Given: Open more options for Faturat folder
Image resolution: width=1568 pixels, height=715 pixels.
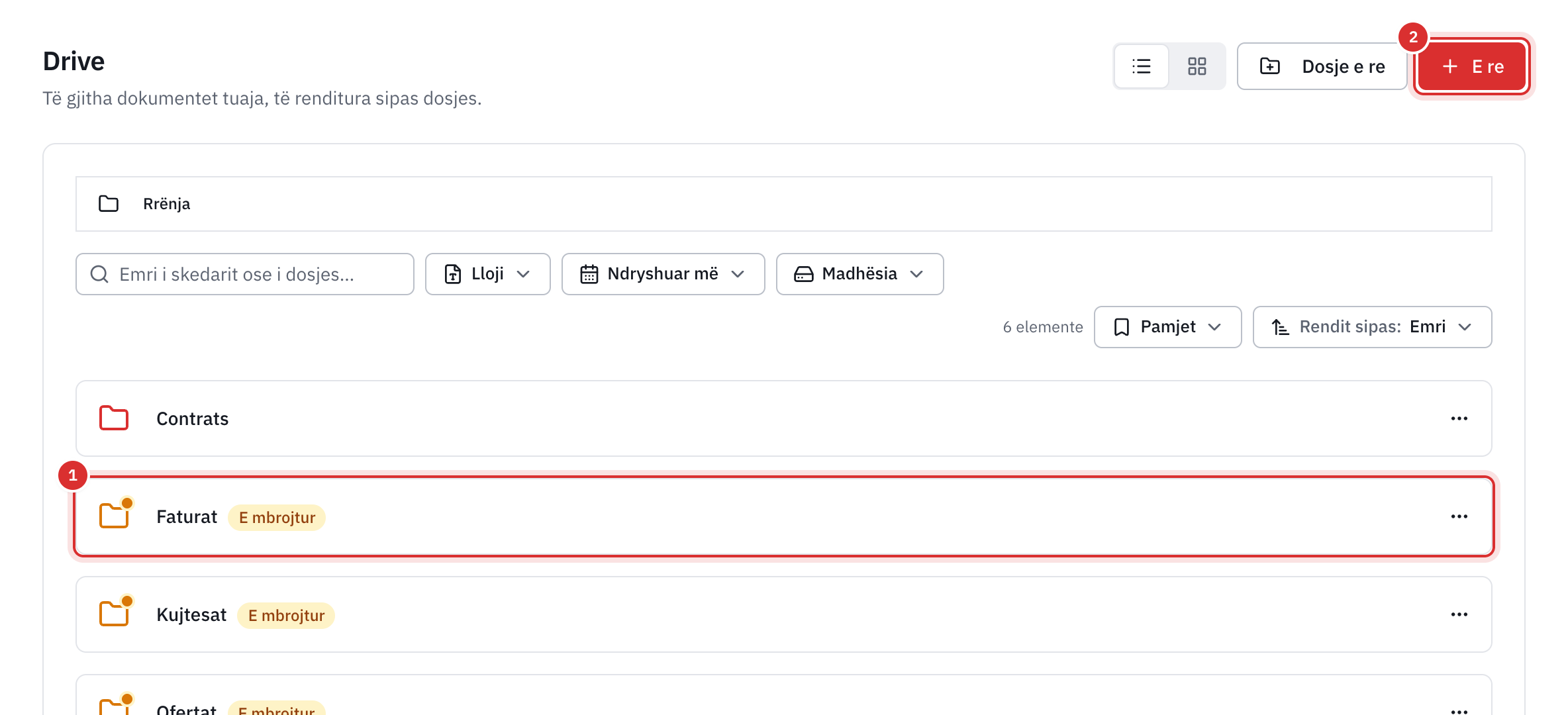Looking at the screenshot, I should point(1459,516).
